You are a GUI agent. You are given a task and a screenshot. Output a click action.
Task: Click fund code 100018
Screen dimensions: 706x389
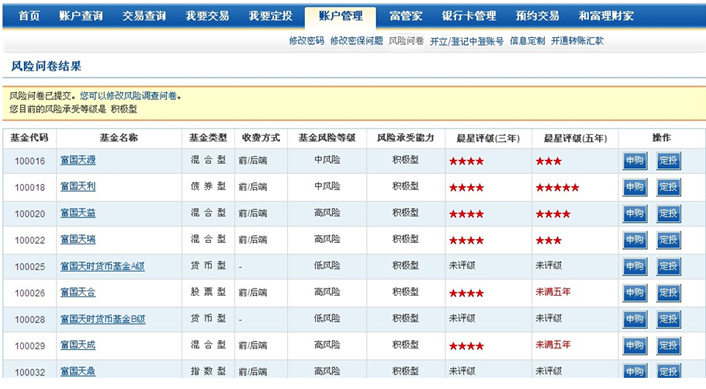tap(30, 187)
